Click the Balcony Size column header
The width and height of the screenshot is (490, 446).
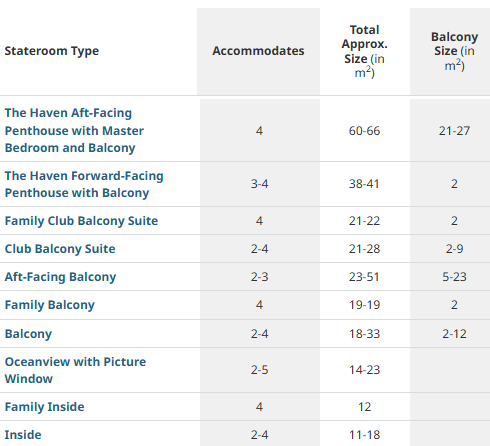click(x=455, y=51)
